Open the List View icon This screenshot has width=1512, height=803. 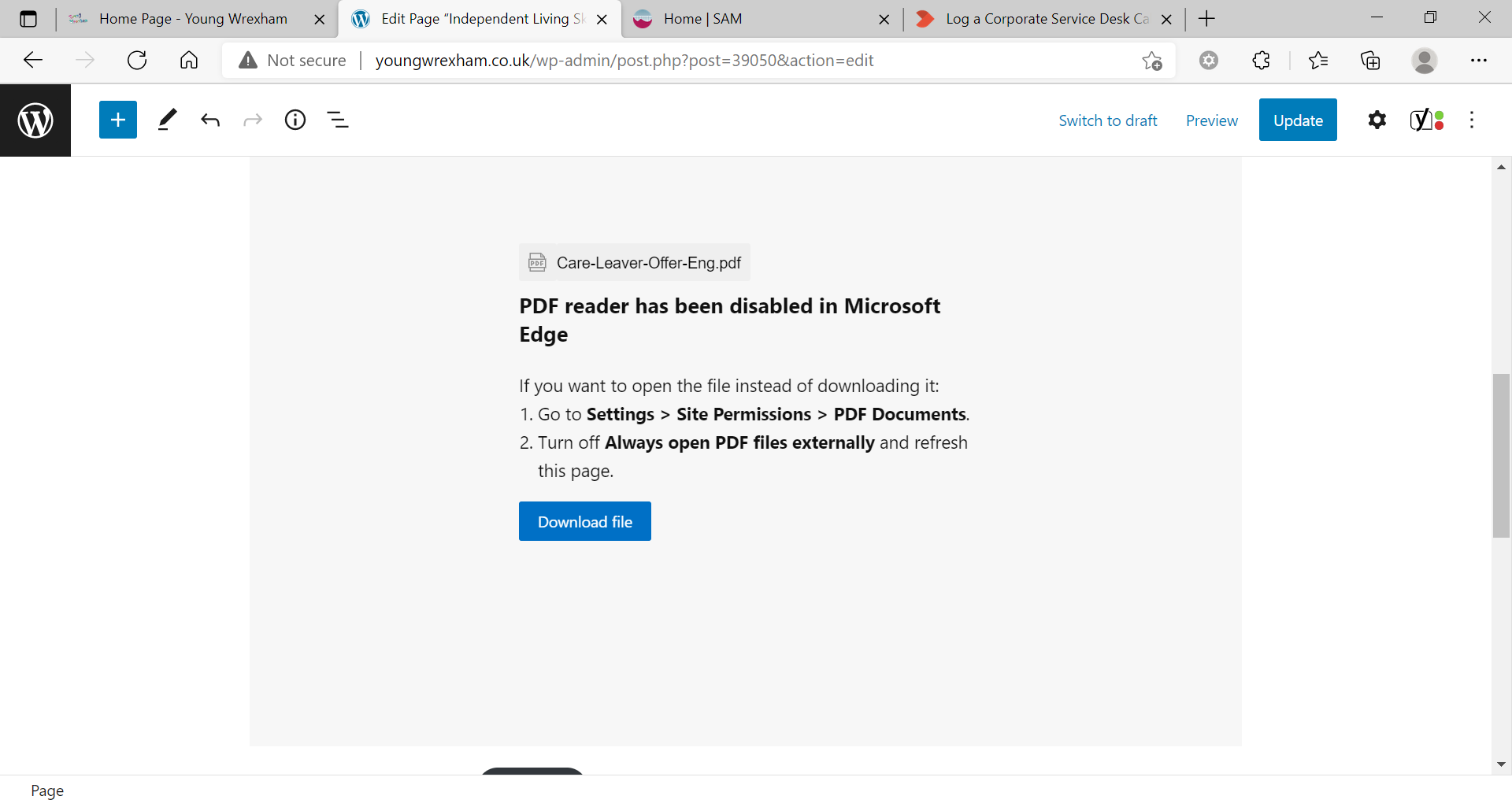tap(338, 120)
